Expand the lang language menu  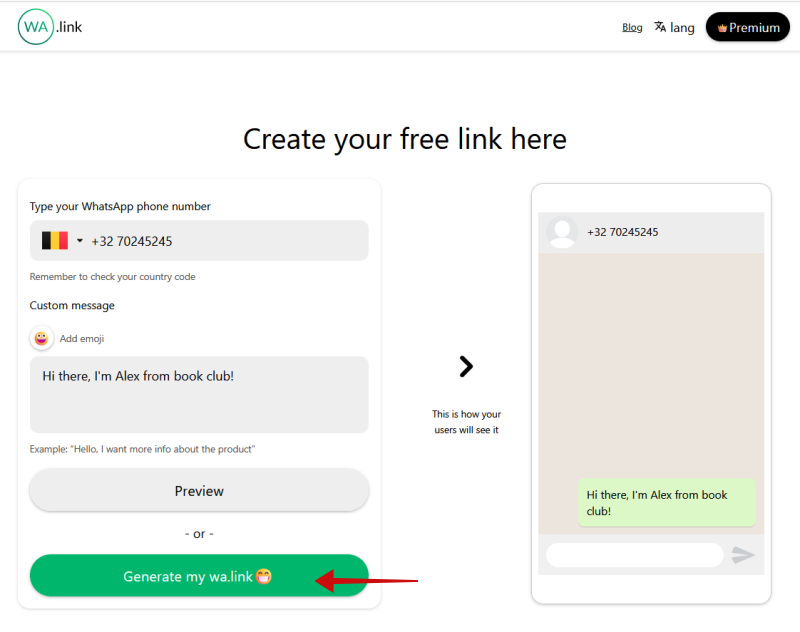click(x=674, y=27)
